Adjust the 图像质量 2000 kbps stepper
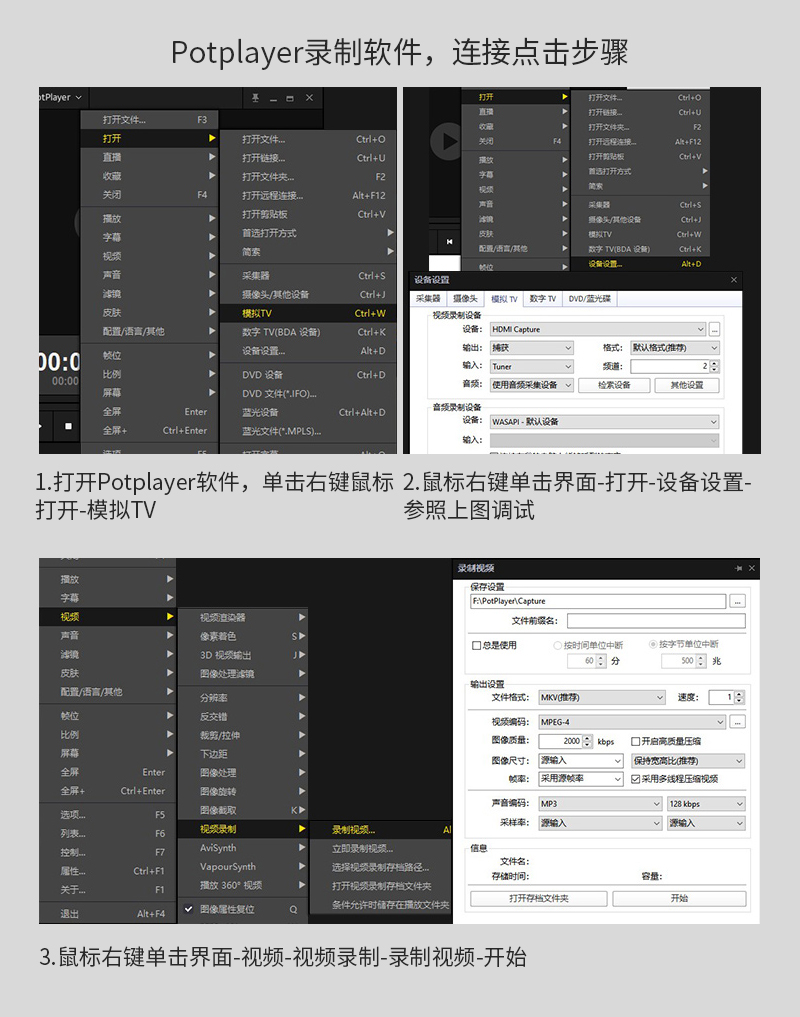Viewport: 800px width, 1017px height. pos(587,741)
